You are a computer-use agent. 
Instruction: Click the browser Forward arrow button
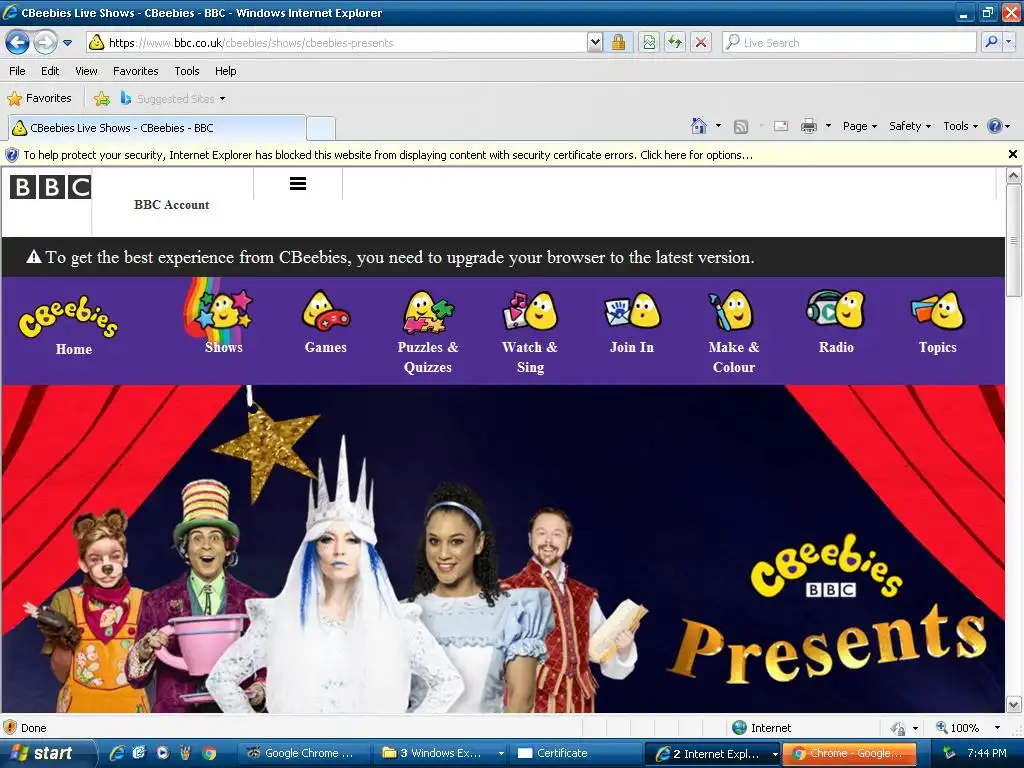pyautogui.click(x=45, y=43)
